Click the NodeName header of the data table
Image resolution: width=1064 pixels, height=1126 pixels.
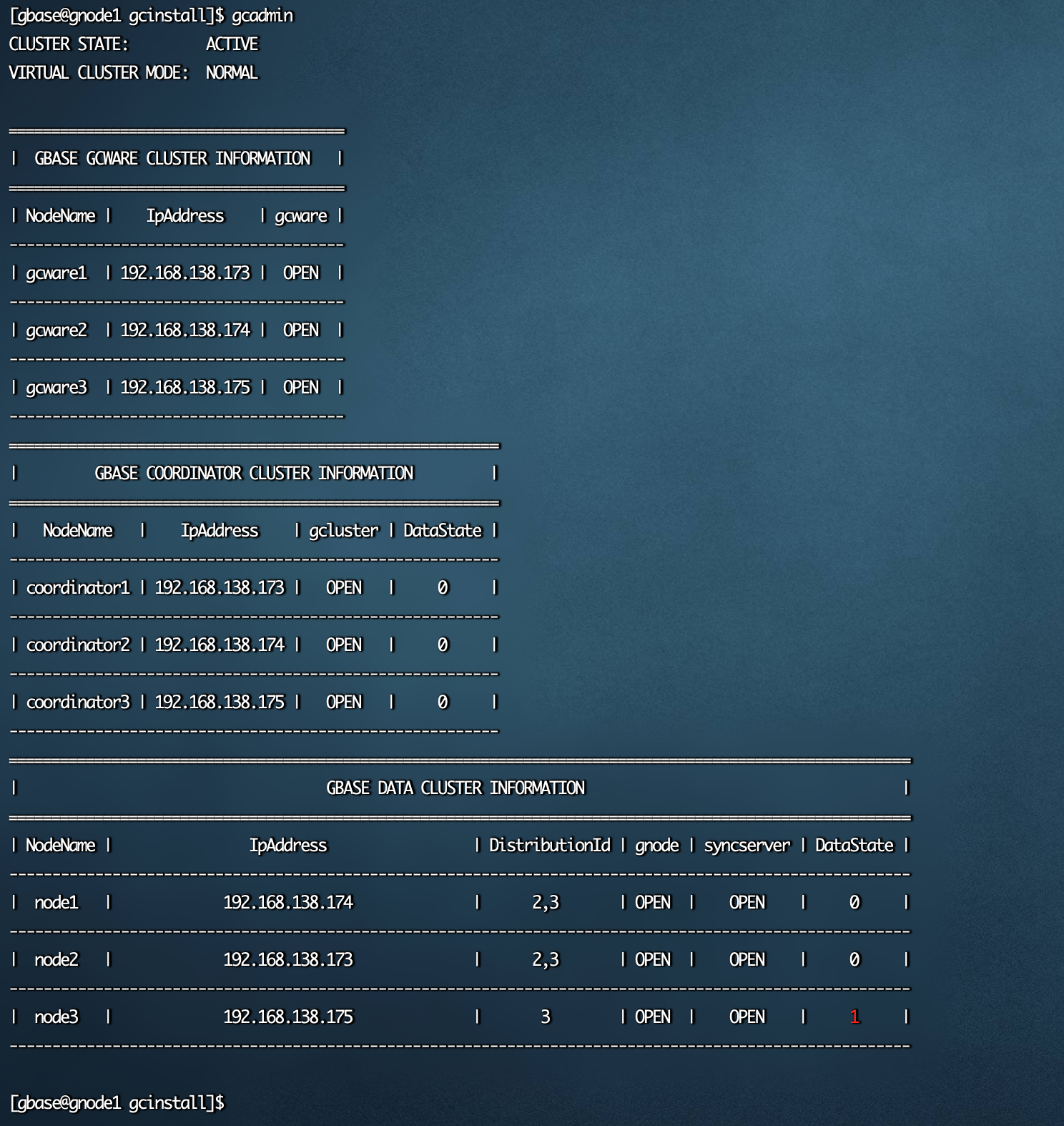coord(61,846)
